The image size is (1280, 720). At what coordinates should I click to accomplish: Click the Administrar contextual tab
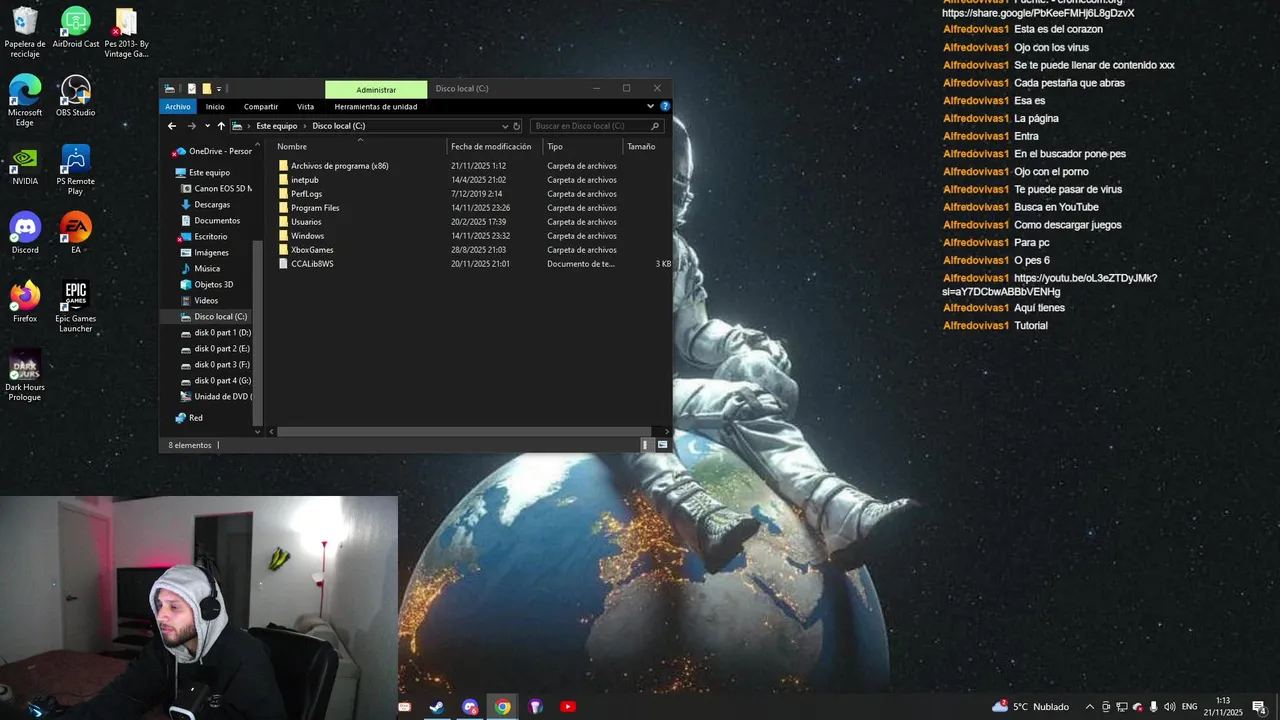pos(376,89)
